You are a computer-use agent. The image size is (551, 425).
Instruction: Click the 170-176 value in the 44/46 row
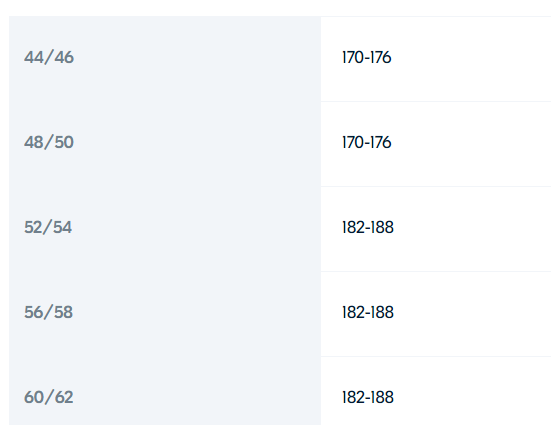tap(367, 58)
